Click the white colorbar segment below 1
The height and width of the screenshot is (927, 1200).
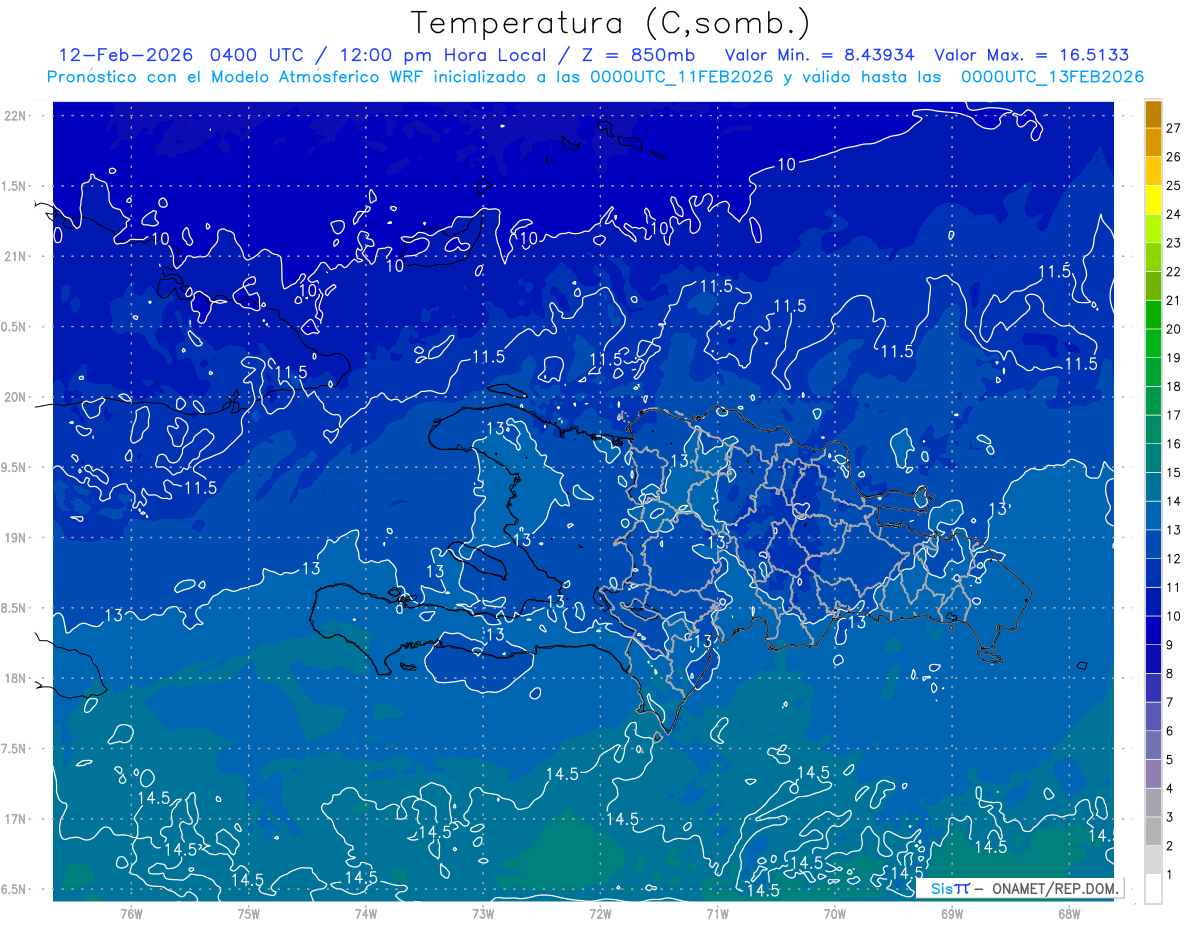coord(1153,889)
